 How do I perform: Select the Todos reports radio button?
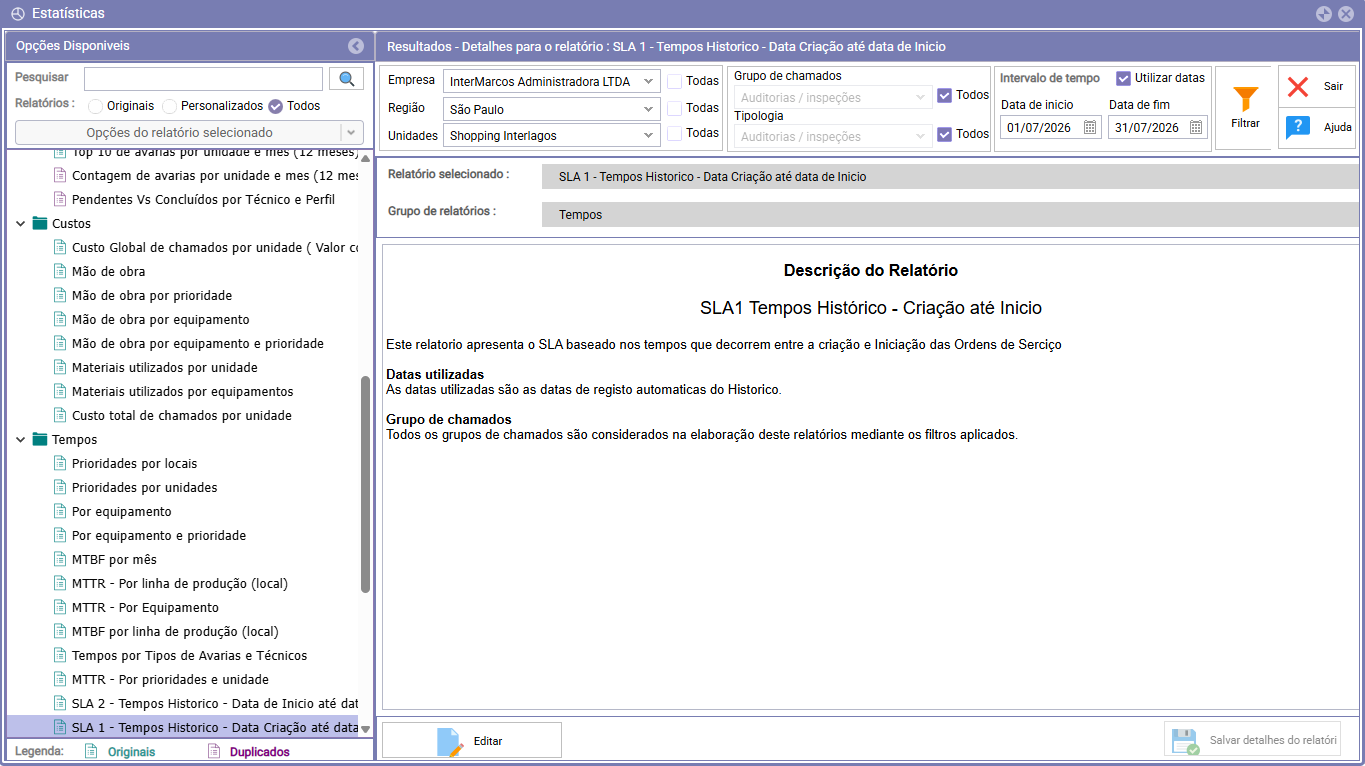[x=276, y=106]
